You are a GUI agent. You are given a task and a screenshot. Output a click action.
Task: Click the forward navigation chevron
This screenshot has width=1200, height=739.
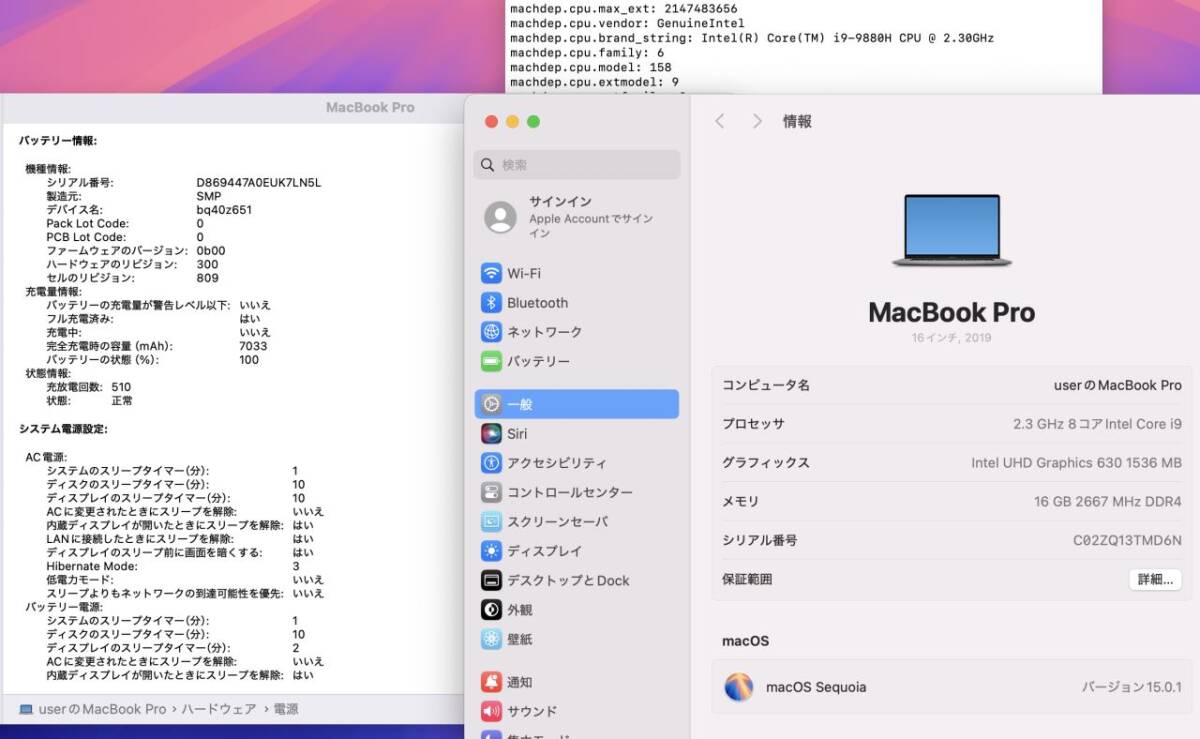pos(756,120)
